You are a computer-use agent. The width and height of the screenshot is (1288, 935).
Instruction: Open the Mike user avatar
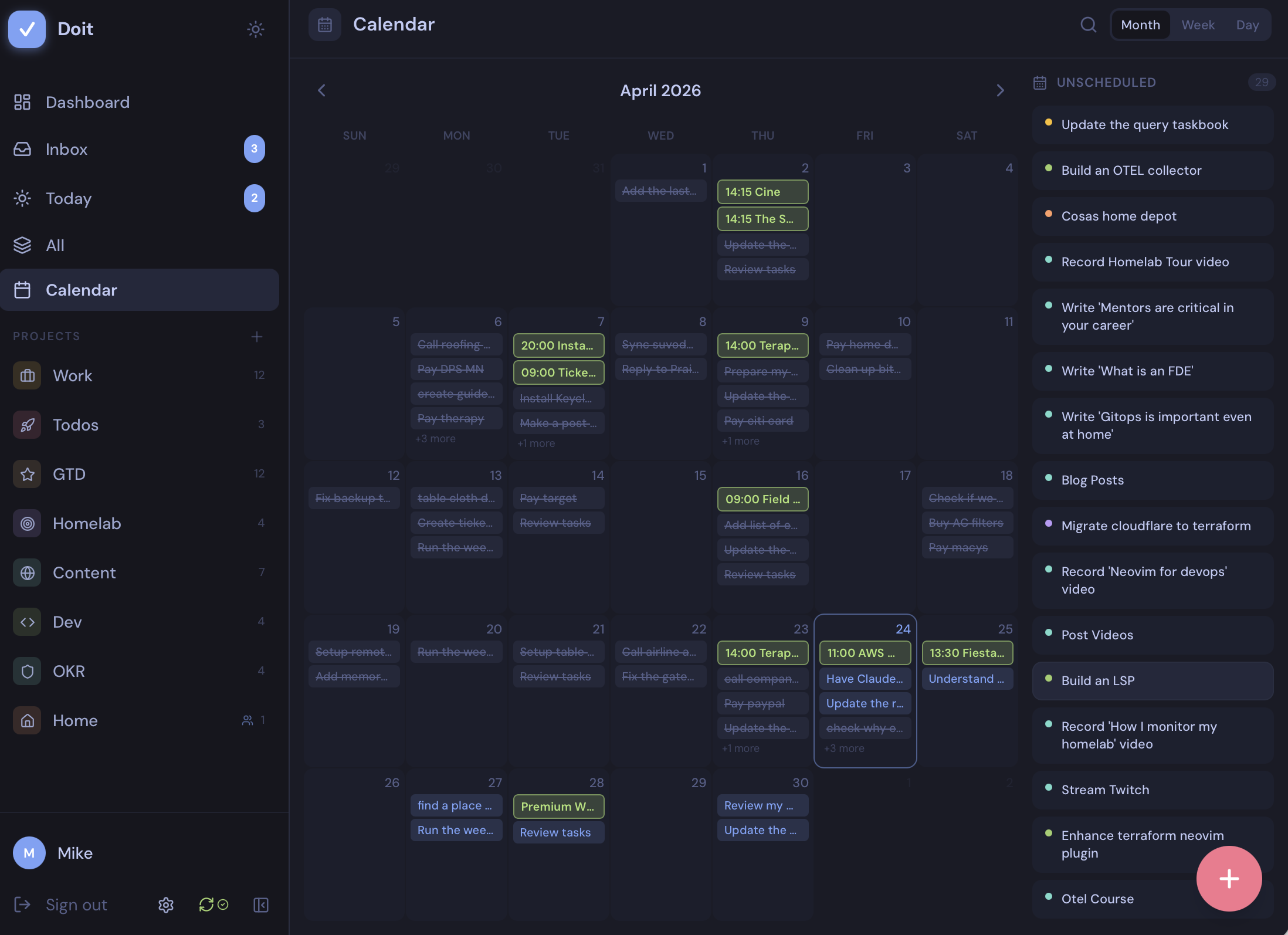29,853
